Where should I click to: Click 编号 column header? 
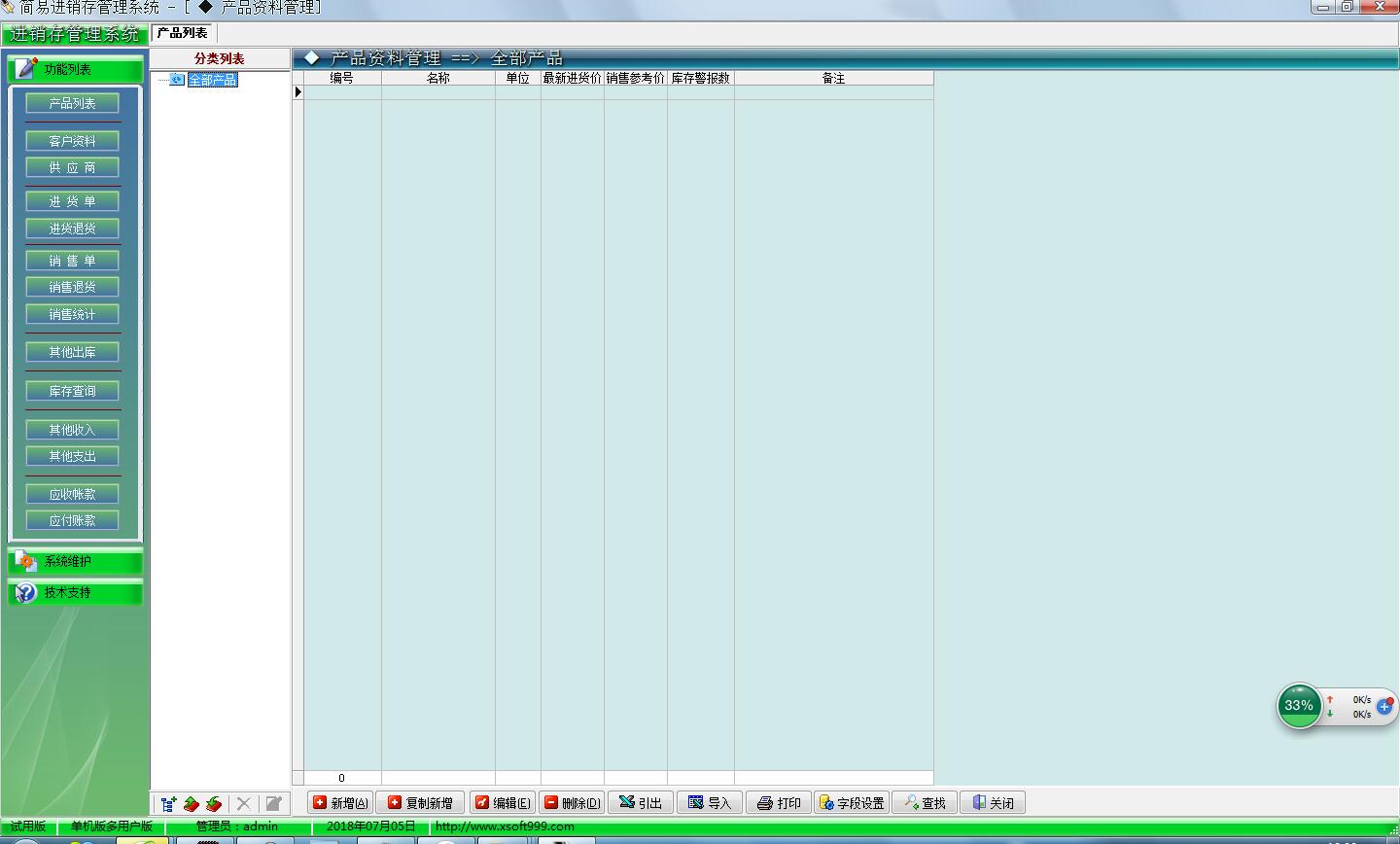342,78
